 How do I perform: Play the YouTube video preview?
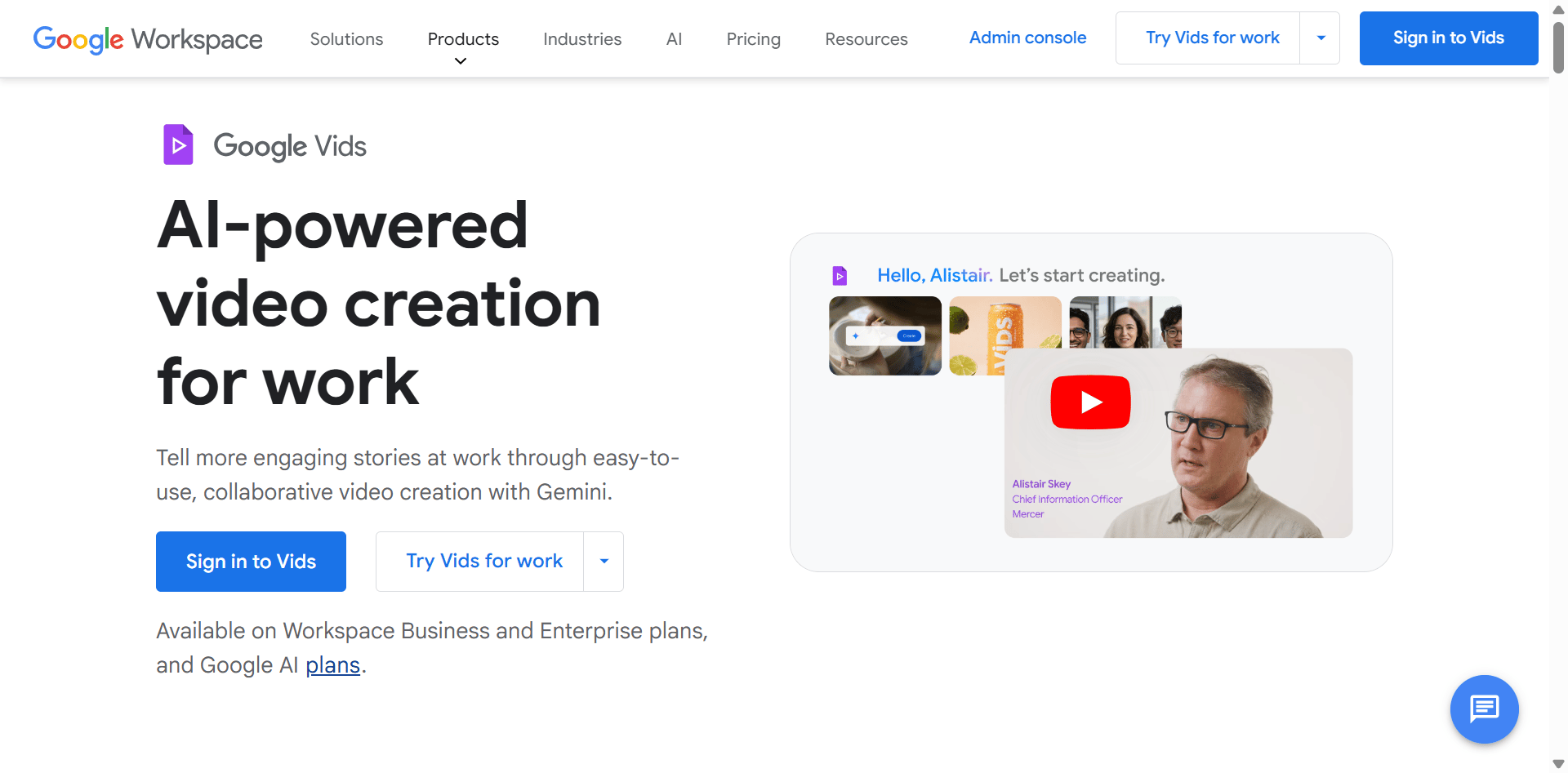(1090, 402)
